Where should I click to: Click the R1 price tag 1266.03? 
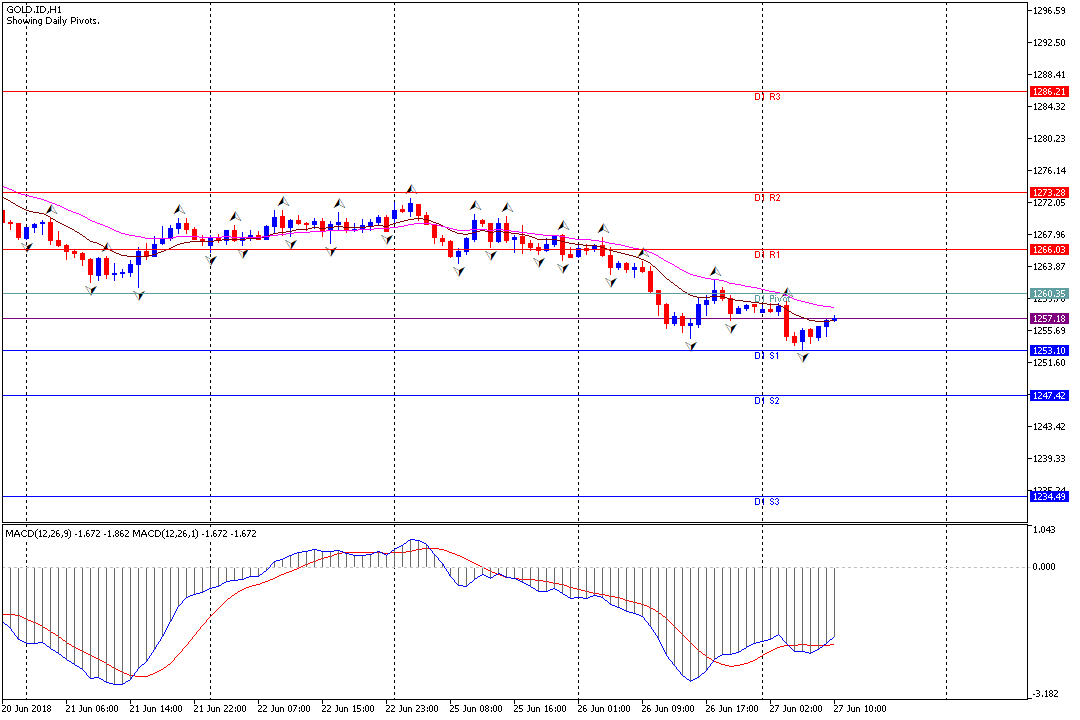[1048, 249]
